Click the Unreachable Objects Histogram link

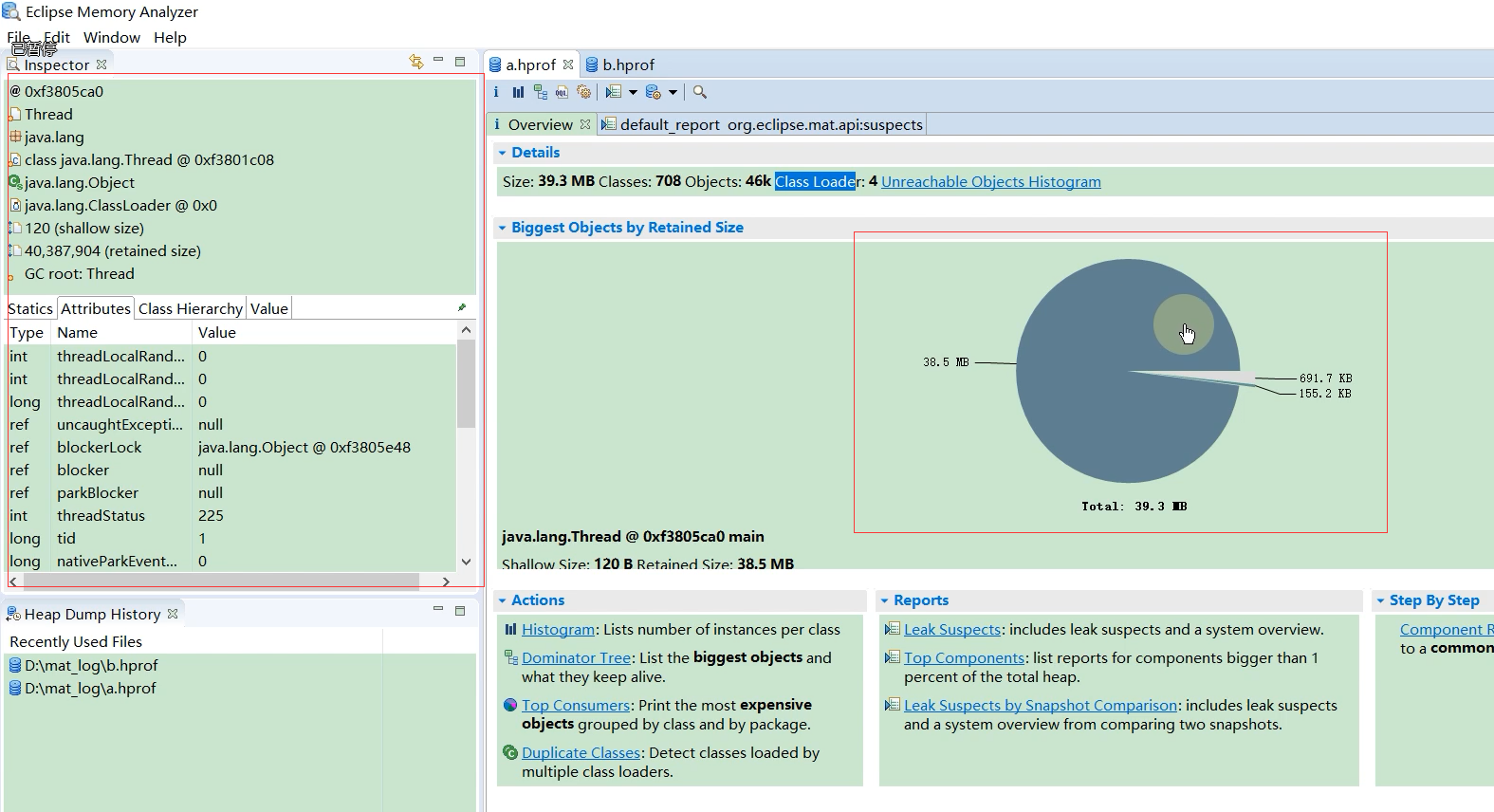pos(991,181)
